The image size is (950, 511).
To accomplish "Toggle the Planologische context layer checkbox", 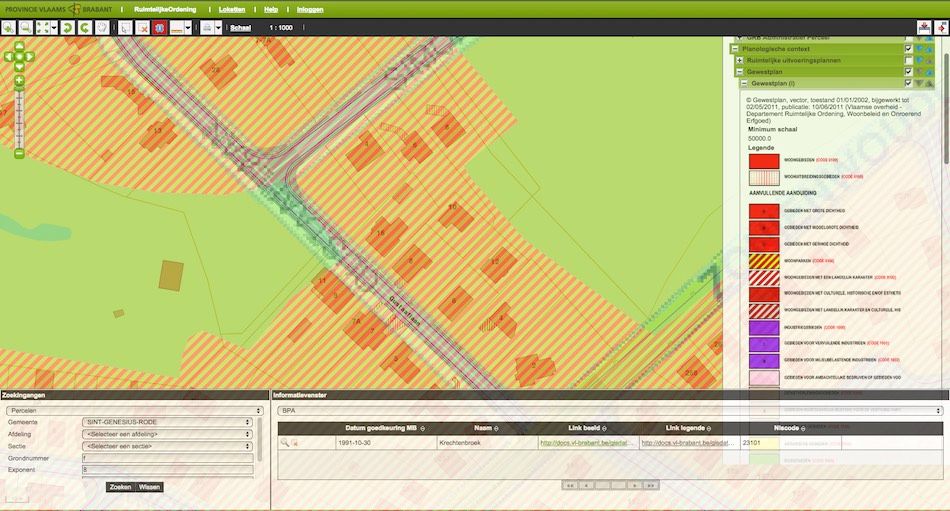I will 908,49.
